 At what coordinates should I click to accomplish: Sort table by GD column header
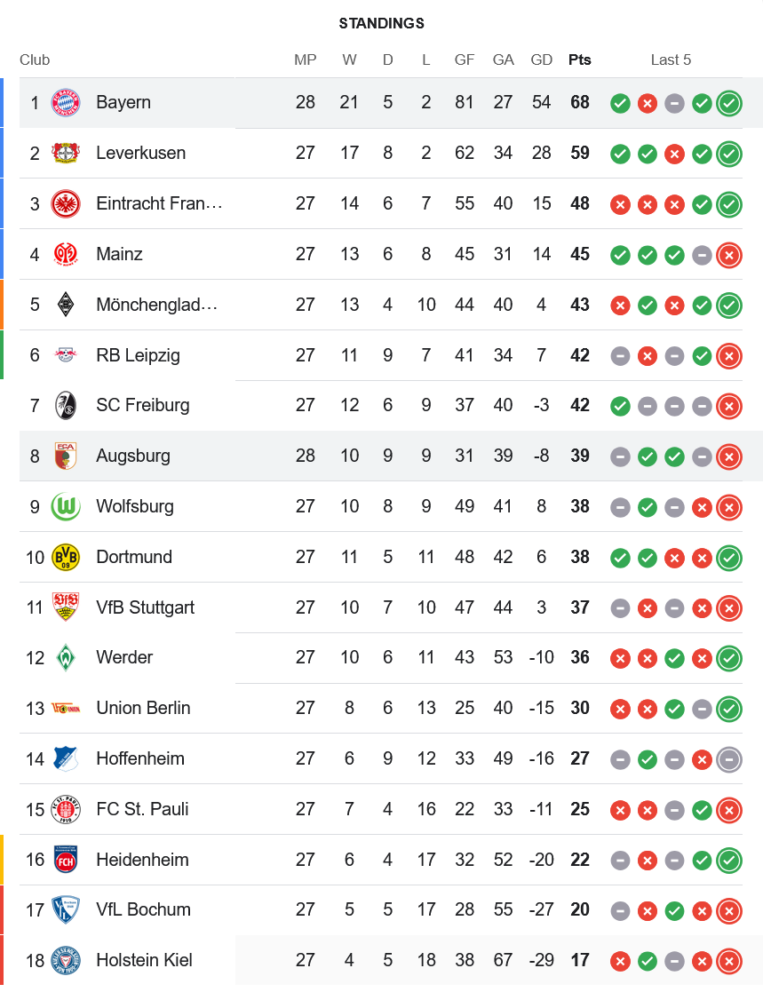[x=541, y=60]
